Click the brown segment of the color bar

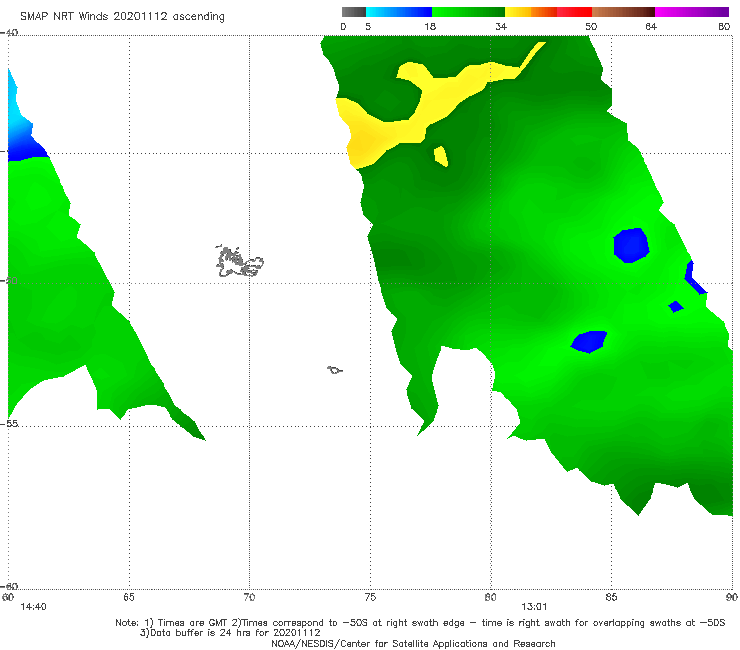click(623, 12)
